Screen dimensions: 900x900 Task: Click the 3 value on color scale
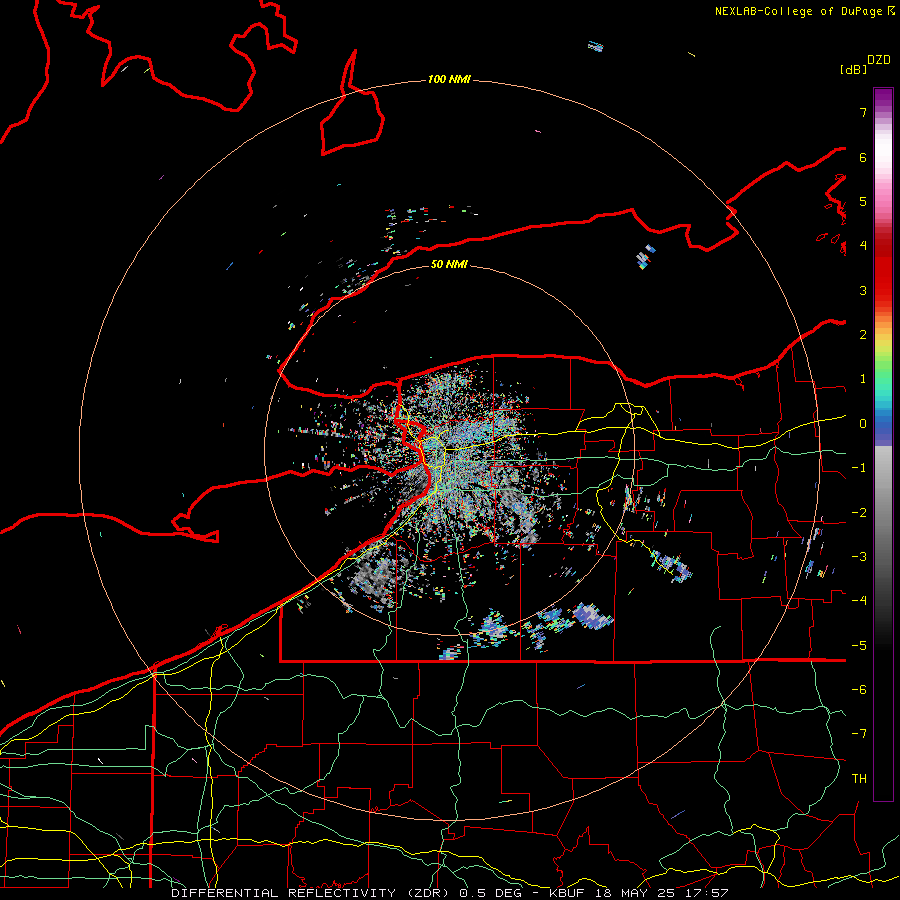[863, 290]
